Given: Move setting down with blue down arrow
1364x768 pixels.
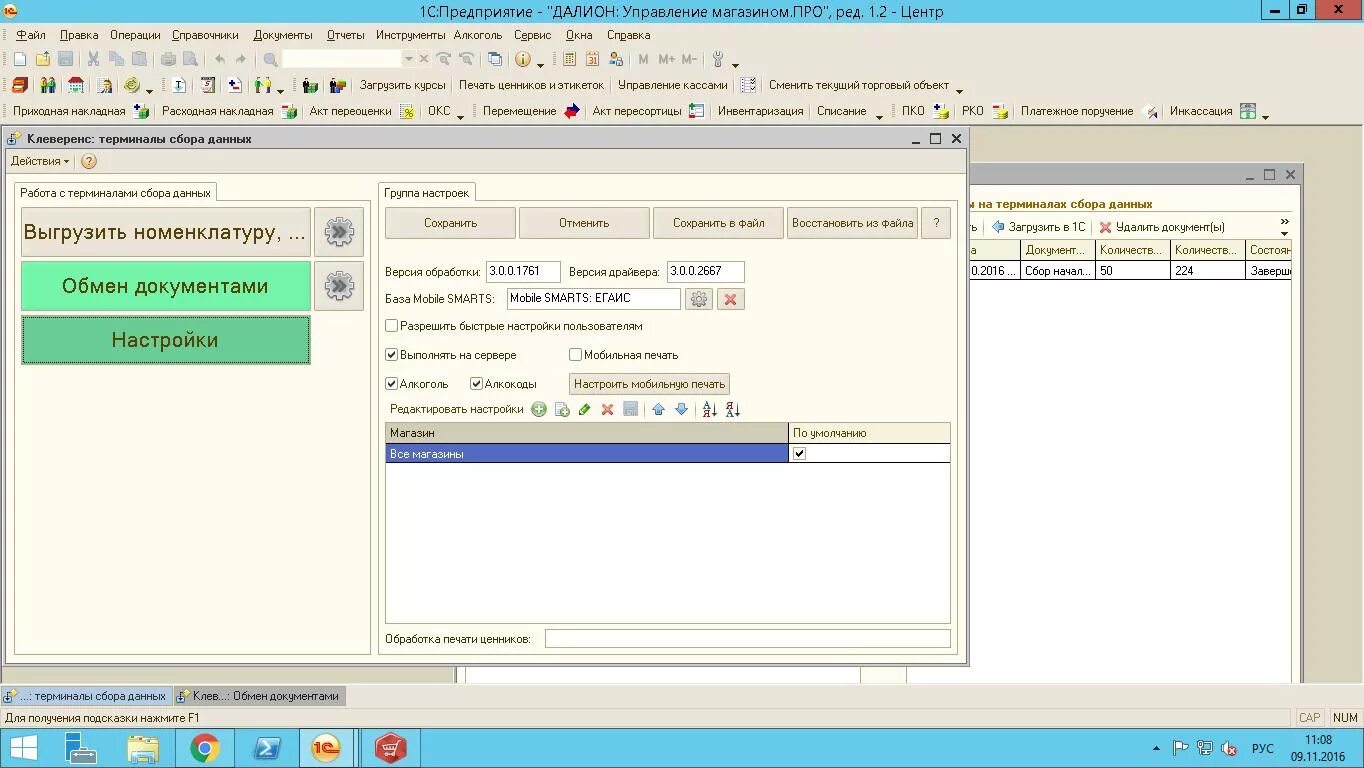Looking at the screenshot, I should (681, 409).
